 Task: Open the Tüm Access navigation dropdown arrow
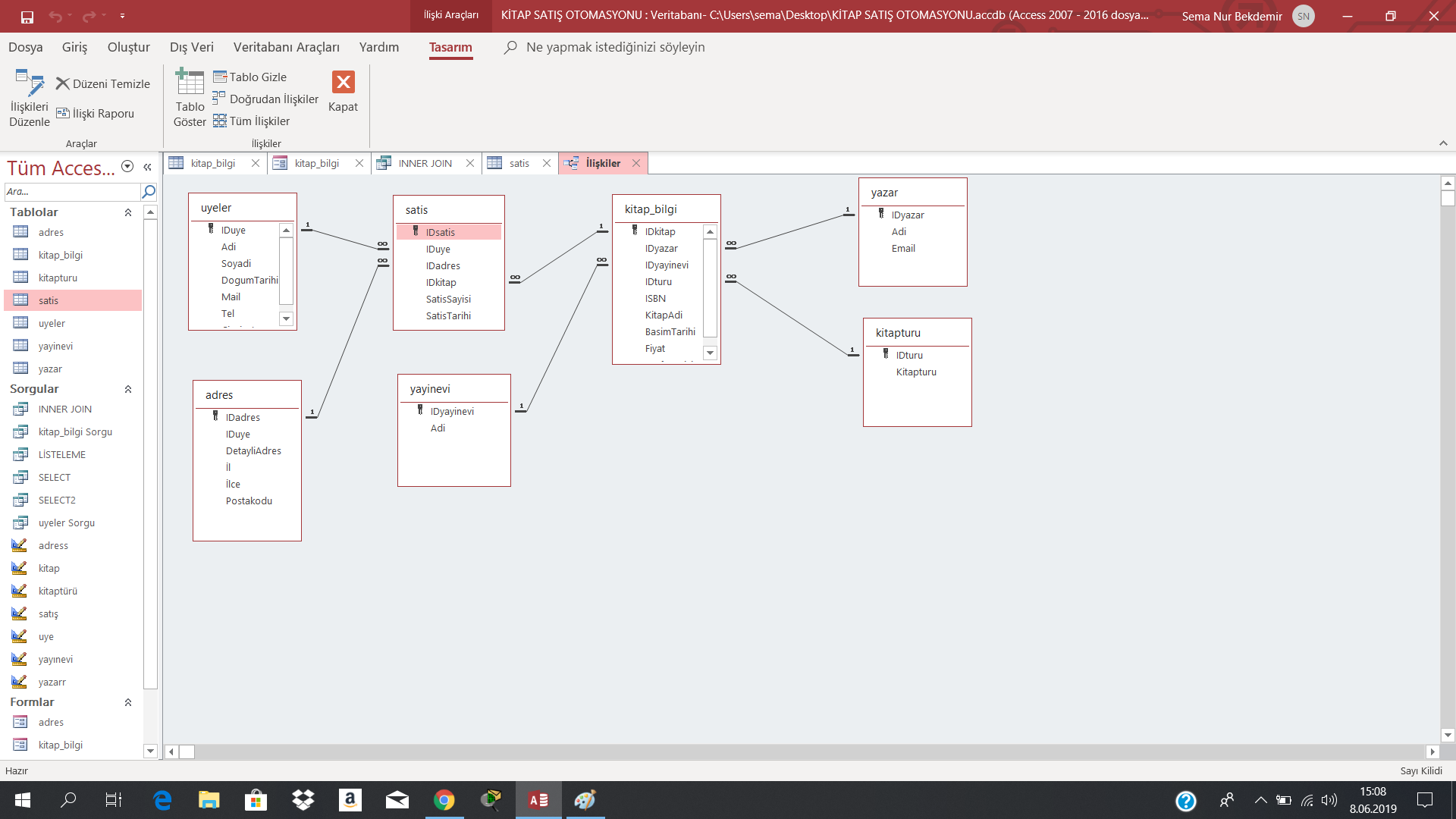point(127,167)
